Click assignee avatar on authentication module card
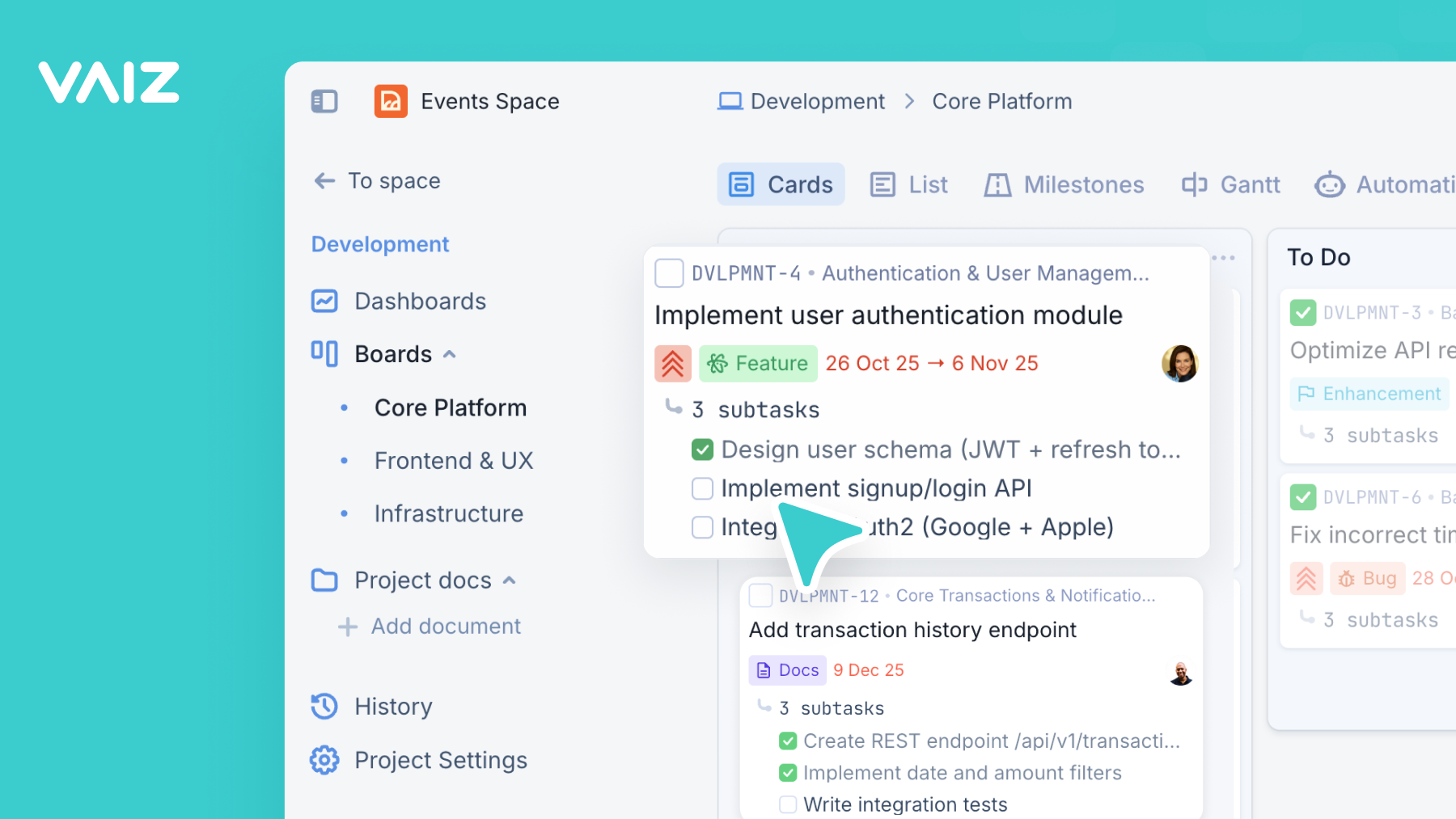Screen dimensions: 1456x819 [1179, 364]
